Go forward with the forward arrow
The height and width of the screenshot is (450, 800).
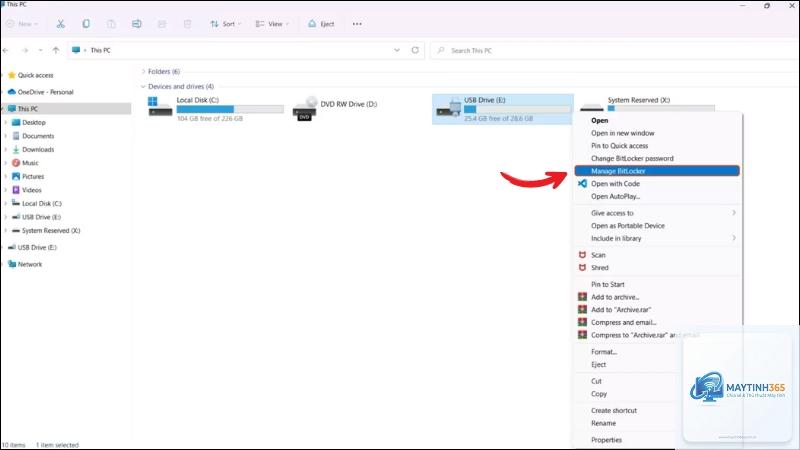tap(24, 50)
